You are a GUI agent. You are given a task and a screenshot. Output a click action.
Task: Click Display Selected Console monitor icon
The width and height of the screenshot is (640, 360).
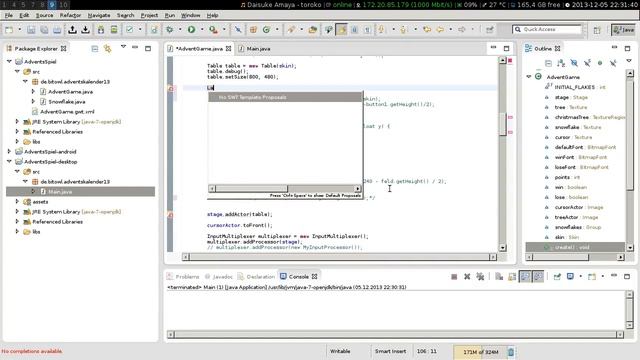pos(570,277)
